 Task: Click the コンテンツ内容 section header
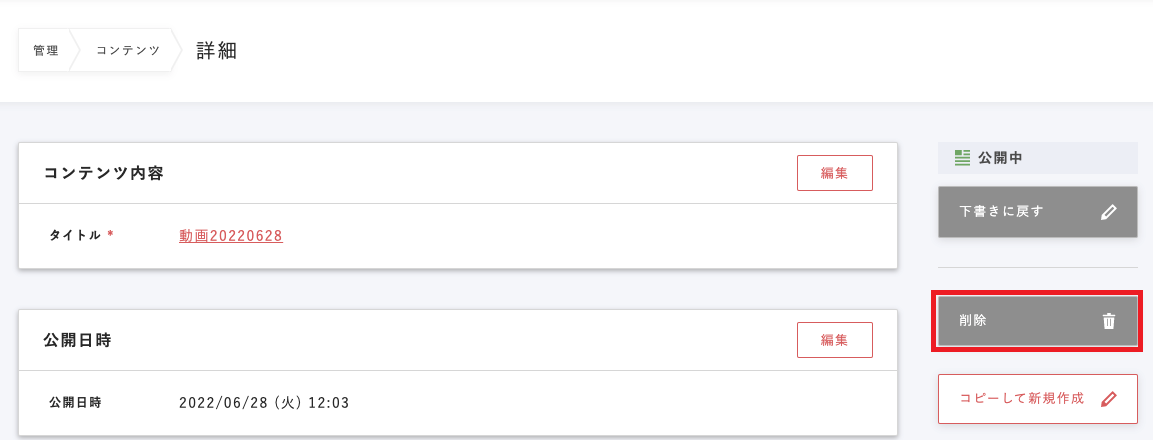(104, 173)
